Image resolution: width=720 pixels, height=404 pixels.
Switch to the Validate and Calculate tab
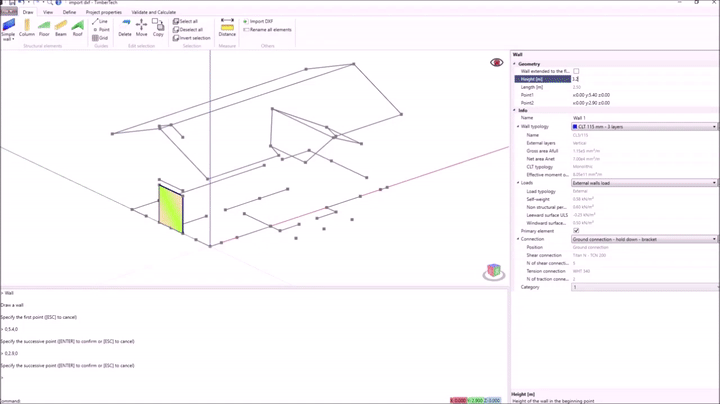pos(153,12)
